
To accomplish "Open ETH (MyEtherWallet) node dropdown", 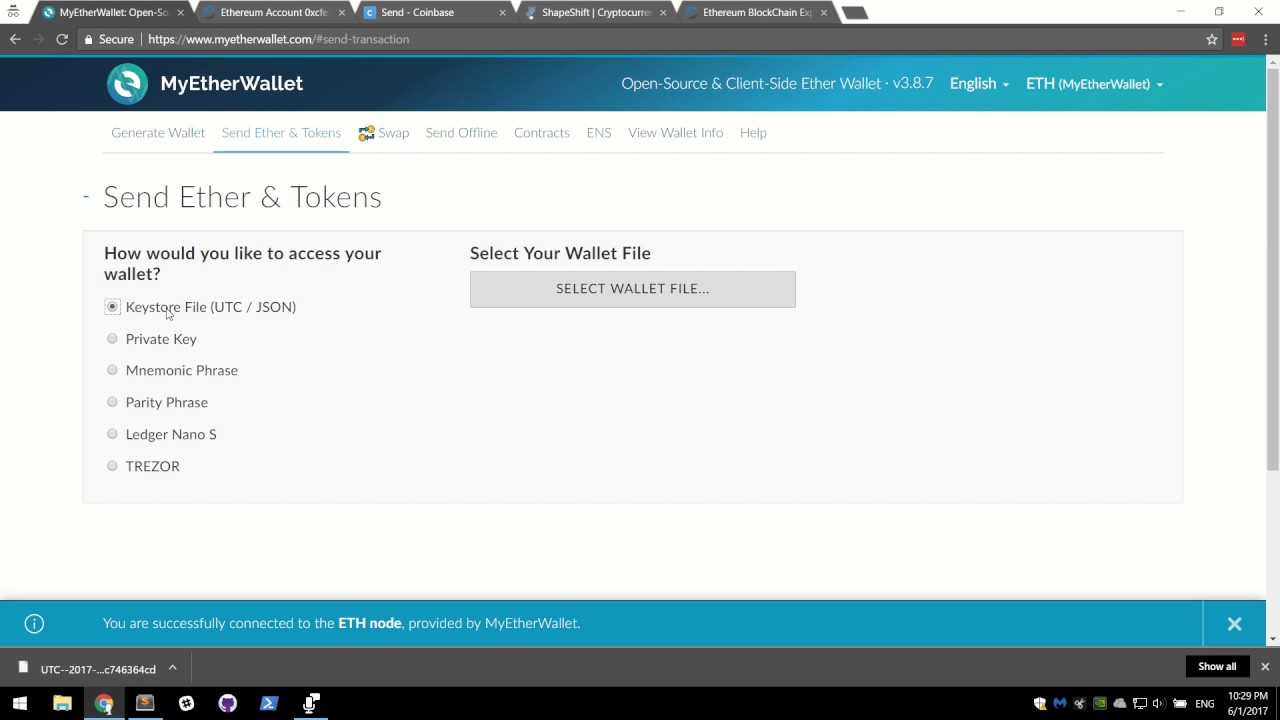I will point(1094,84).
